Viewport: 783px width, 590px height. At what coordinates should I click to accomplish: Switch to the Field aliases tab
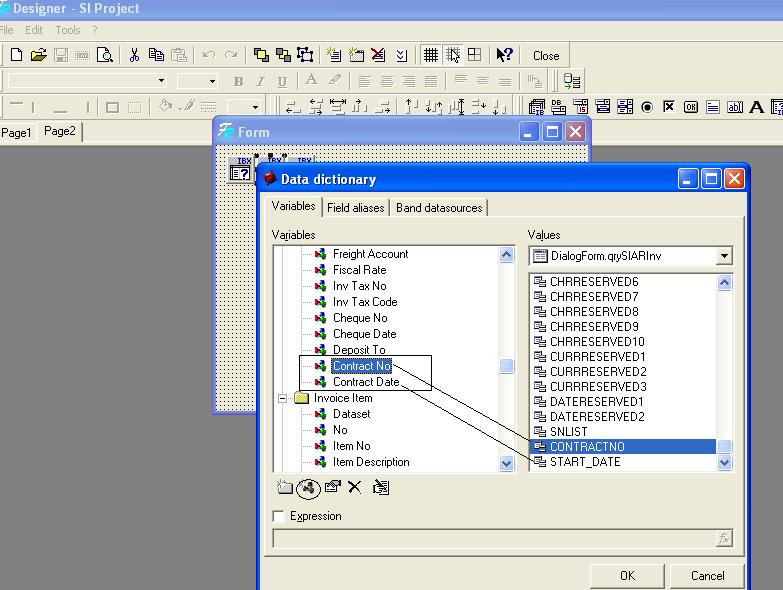(x=355, y=208)
